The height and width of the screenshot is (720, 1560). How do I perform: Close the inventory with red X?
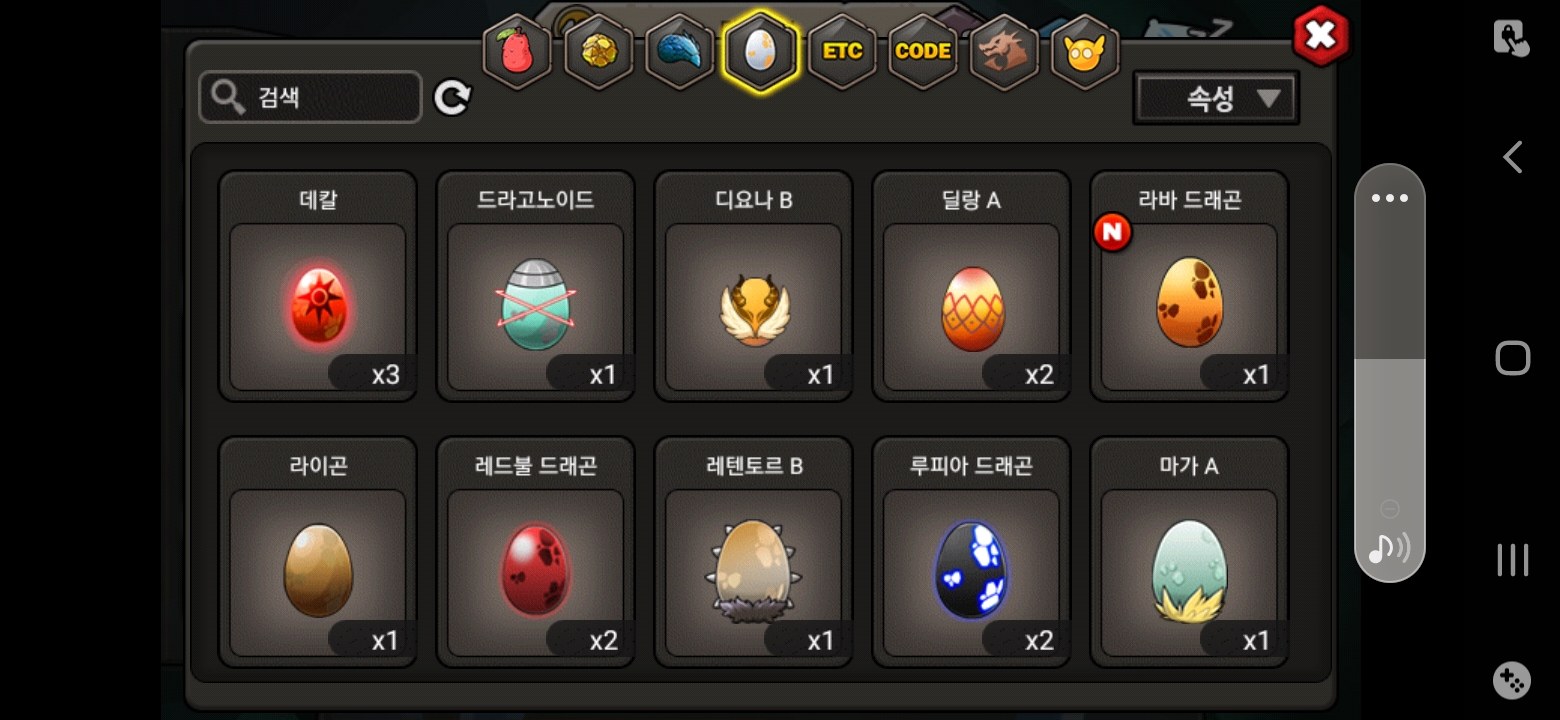(x=1321, y=37)
